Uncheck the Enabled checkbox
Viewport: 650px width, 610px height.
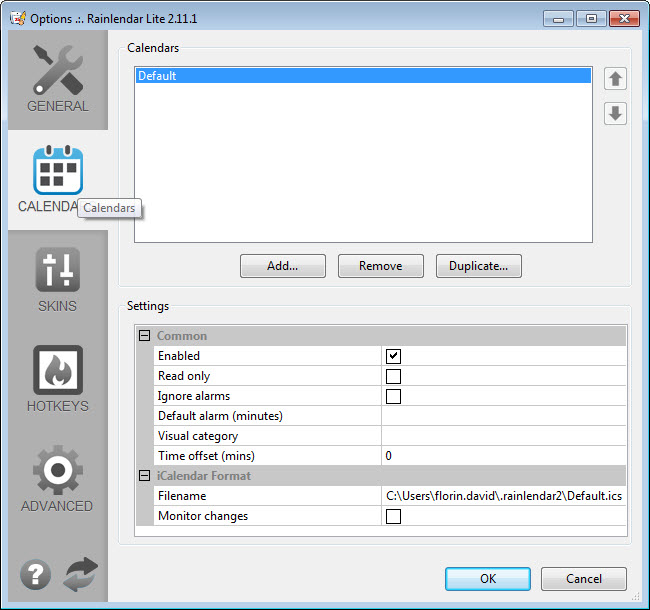pos(393,356)
